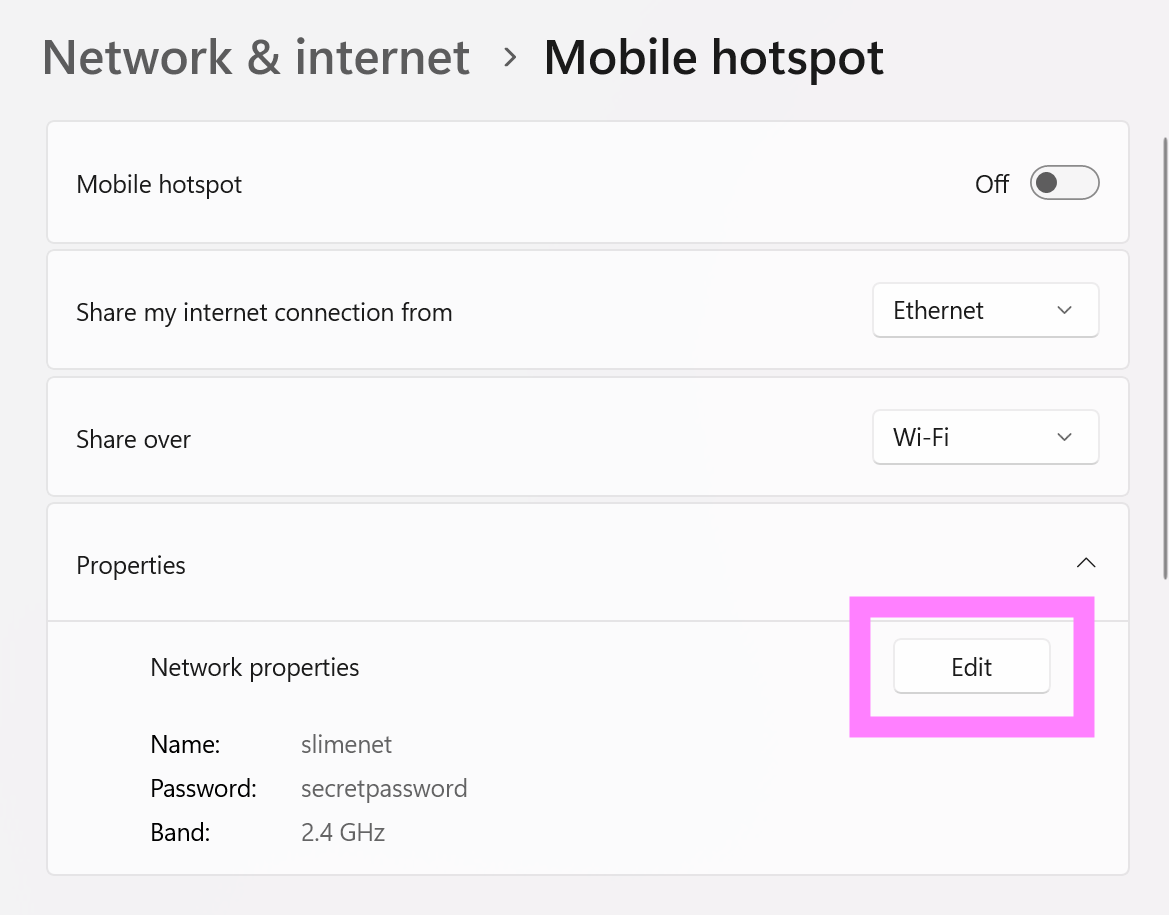Collapse the Properties section chevron
The width and height of the screenshot is (1169, 915).
pos(1086,563)
